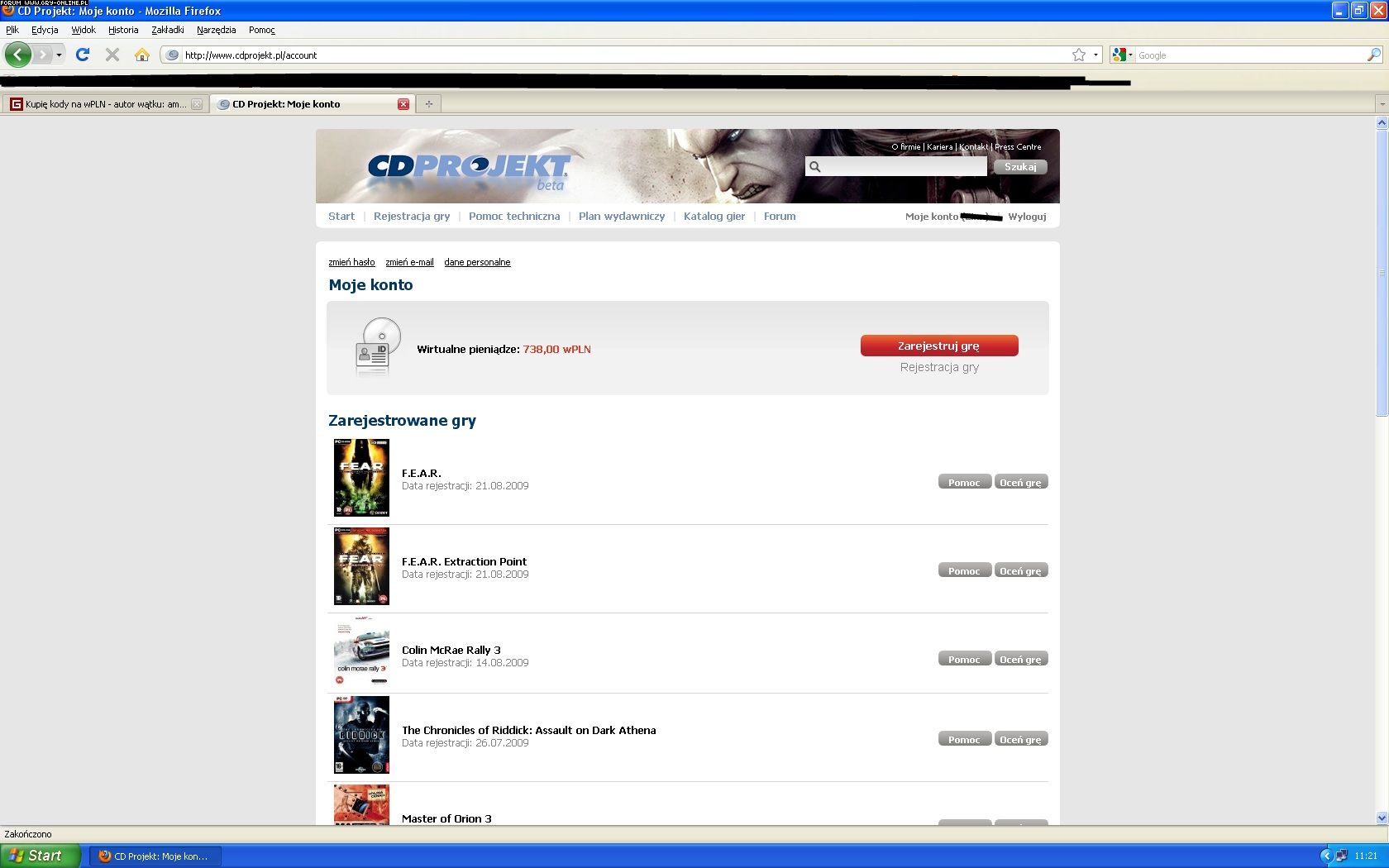This screenshot has width=1389, height=868.
Task: Click the site identity icon in the address bar
Action: click(172, 55)
